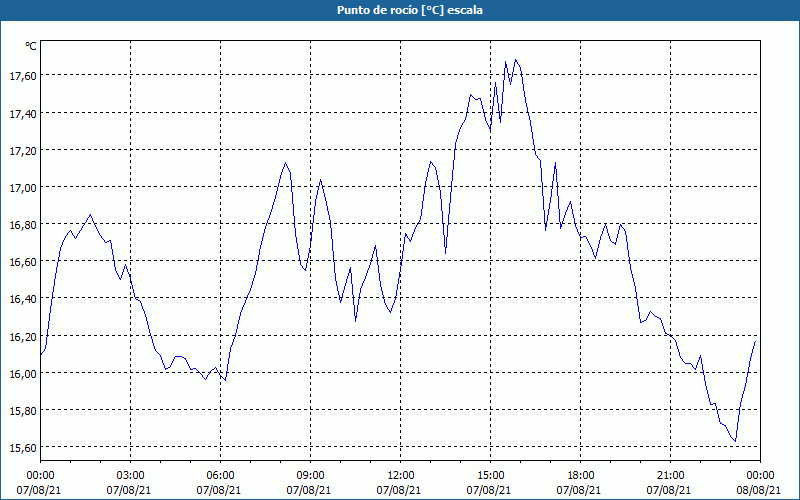Click the 15:00 time axis label
This screenshot has width=800, height=500.
(490, 476)
